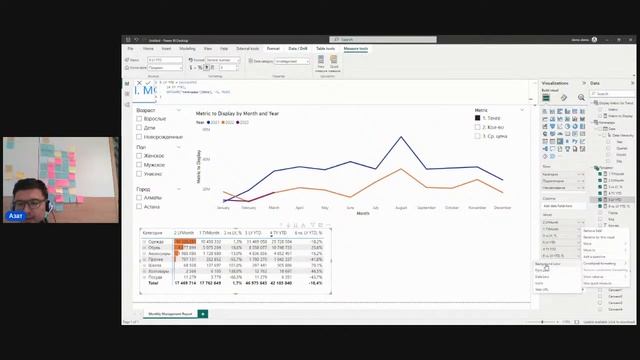
Task: Check the Женское slicer checkbox
Action: click(139, 156)
